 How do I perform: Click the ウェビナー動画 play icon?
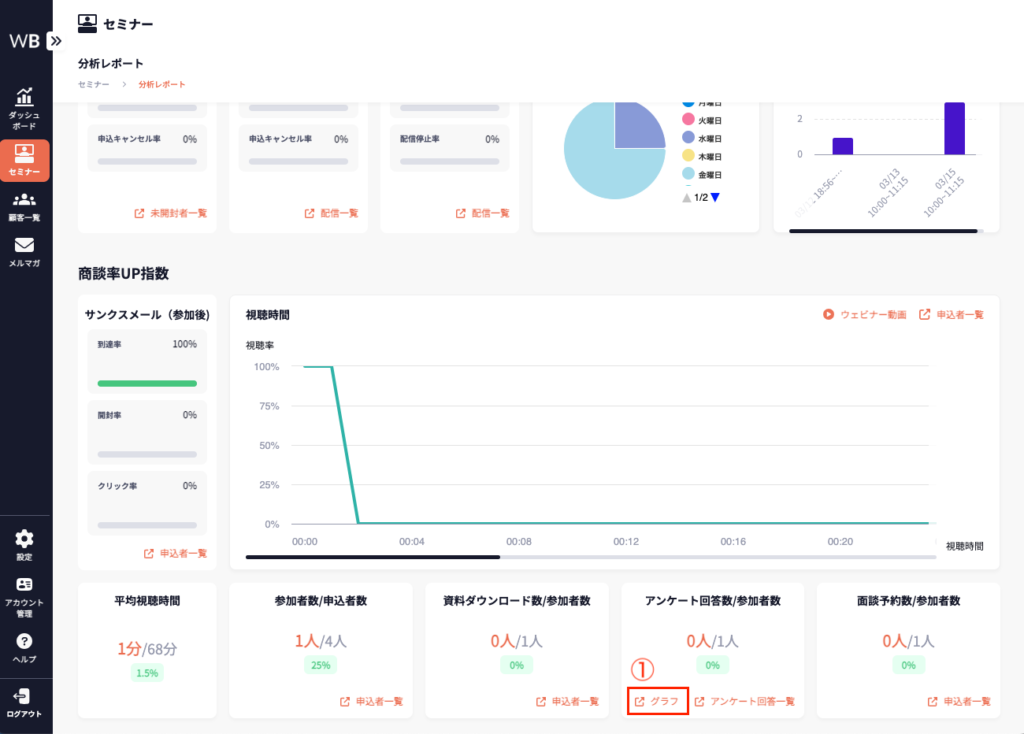[x=829, y=314]
